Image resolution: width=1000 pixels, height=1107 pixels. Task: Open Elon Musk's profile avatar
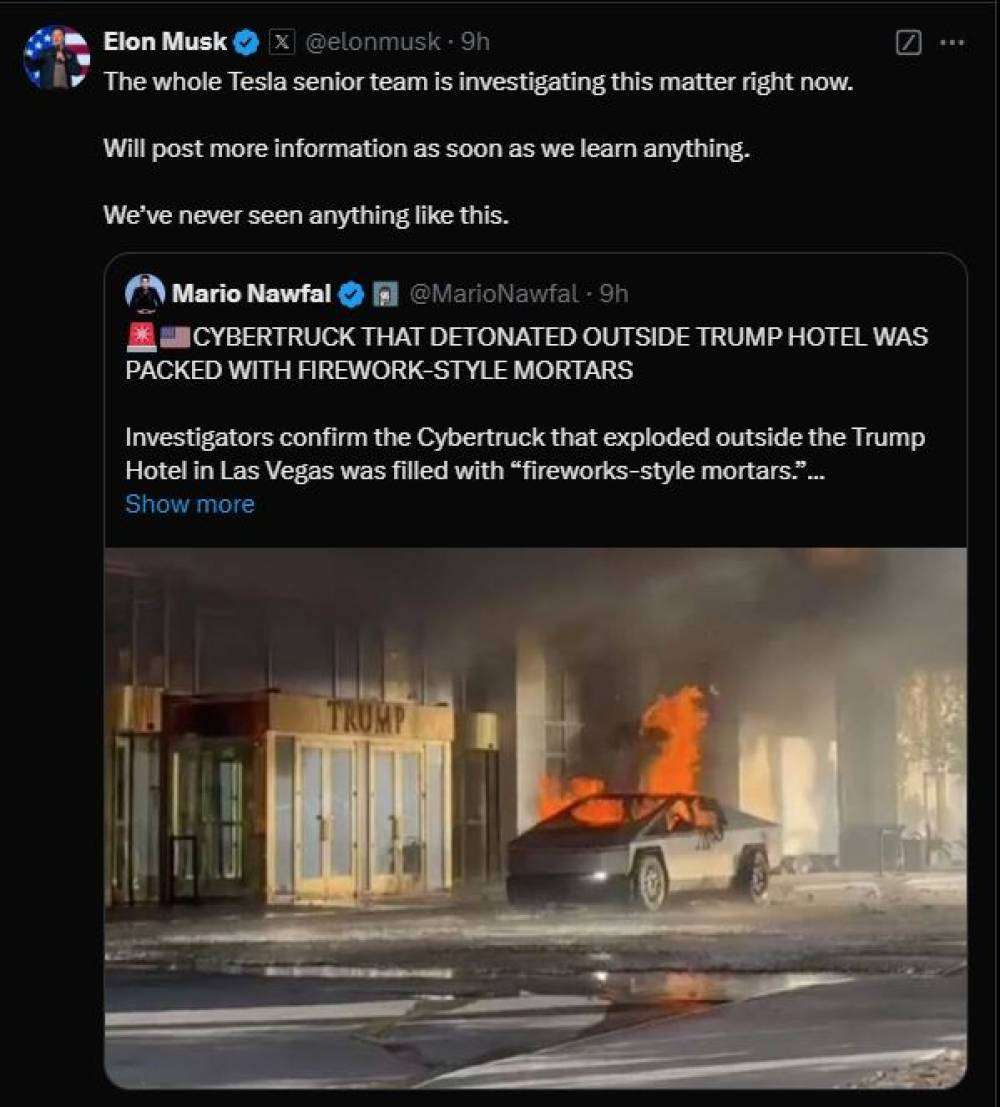(x=56, y=57)
